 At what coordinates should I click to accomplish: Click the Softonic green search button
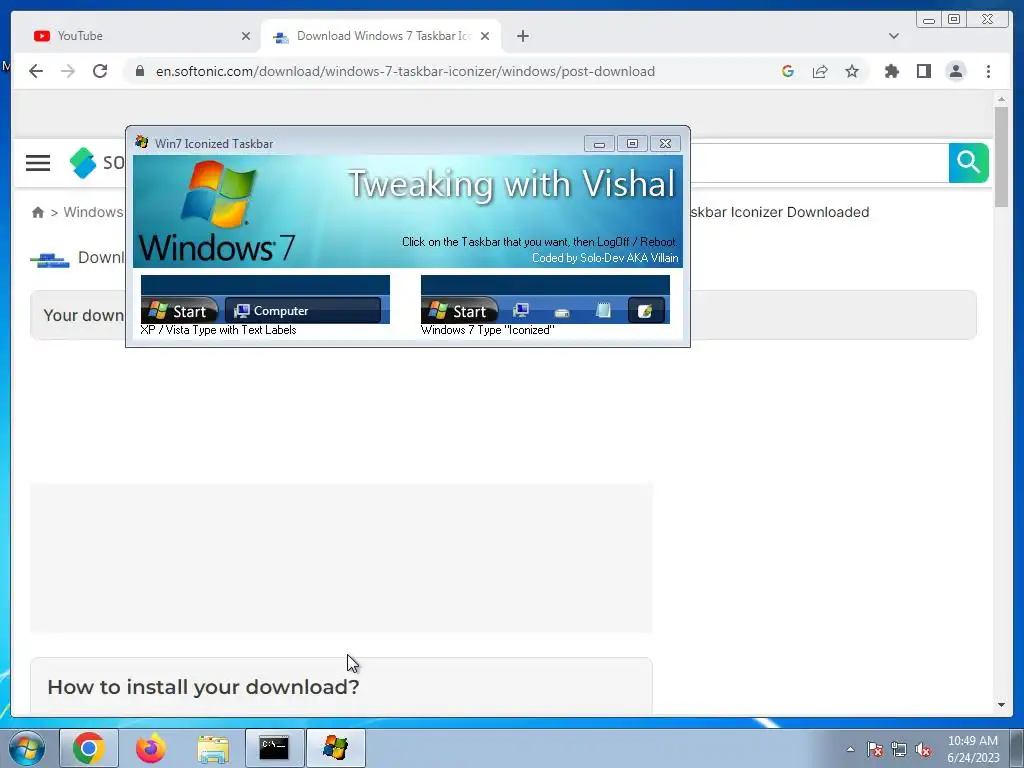point(968,163)
